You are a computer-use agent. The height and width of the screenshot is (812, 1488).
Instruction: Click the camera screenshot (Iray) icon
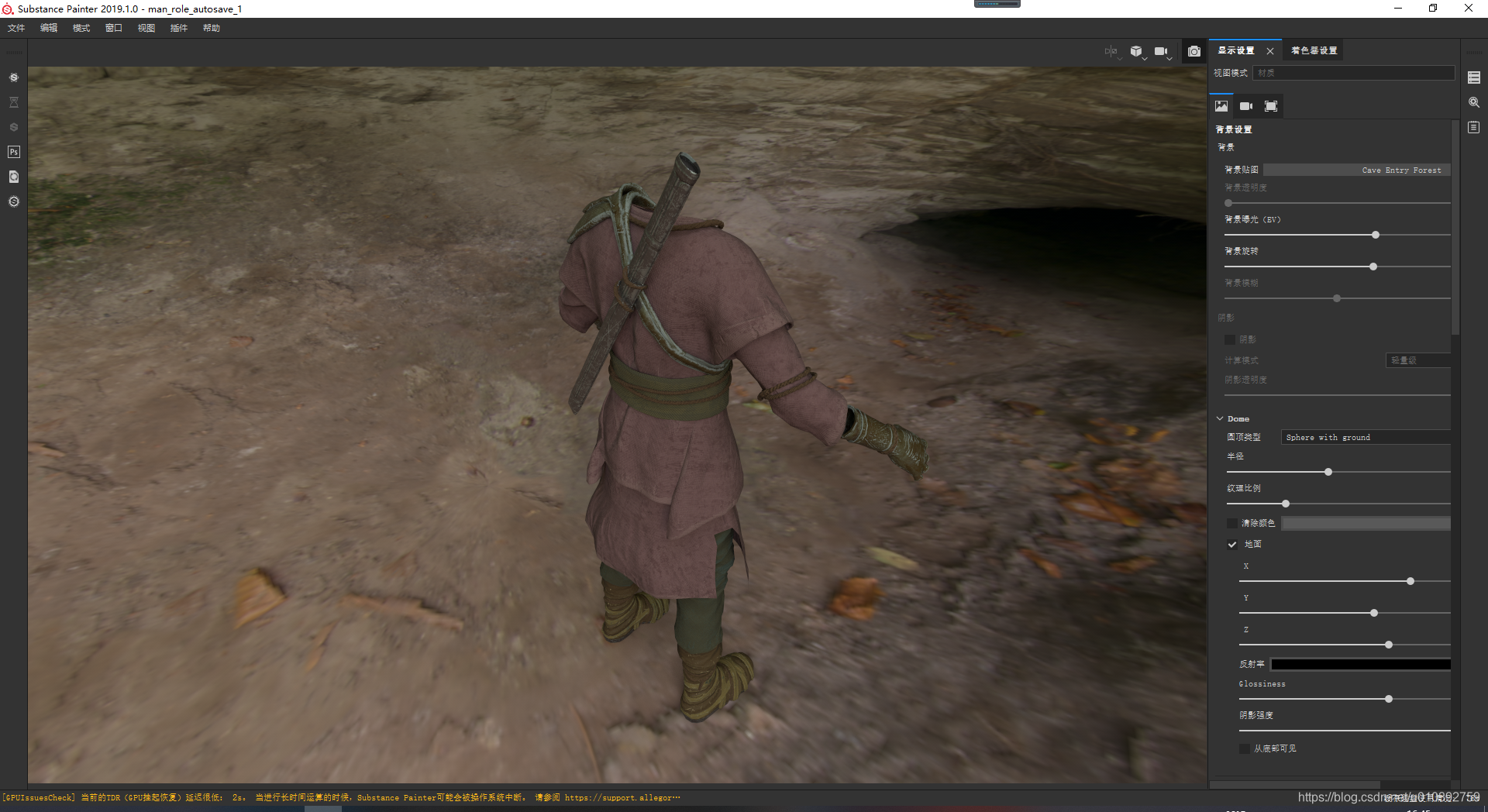[1194, 51]
